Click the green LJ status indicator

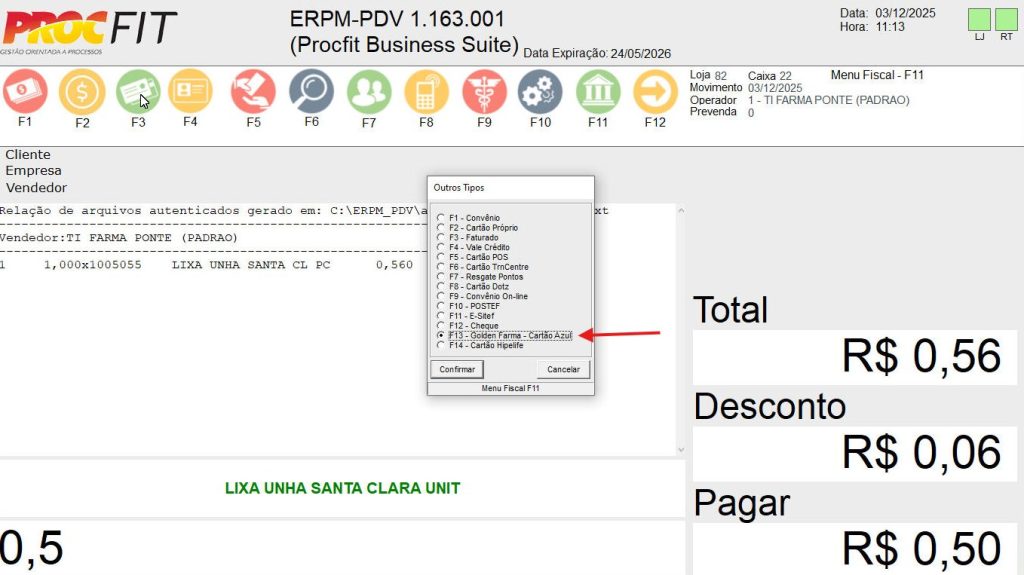tap(979, 19)
